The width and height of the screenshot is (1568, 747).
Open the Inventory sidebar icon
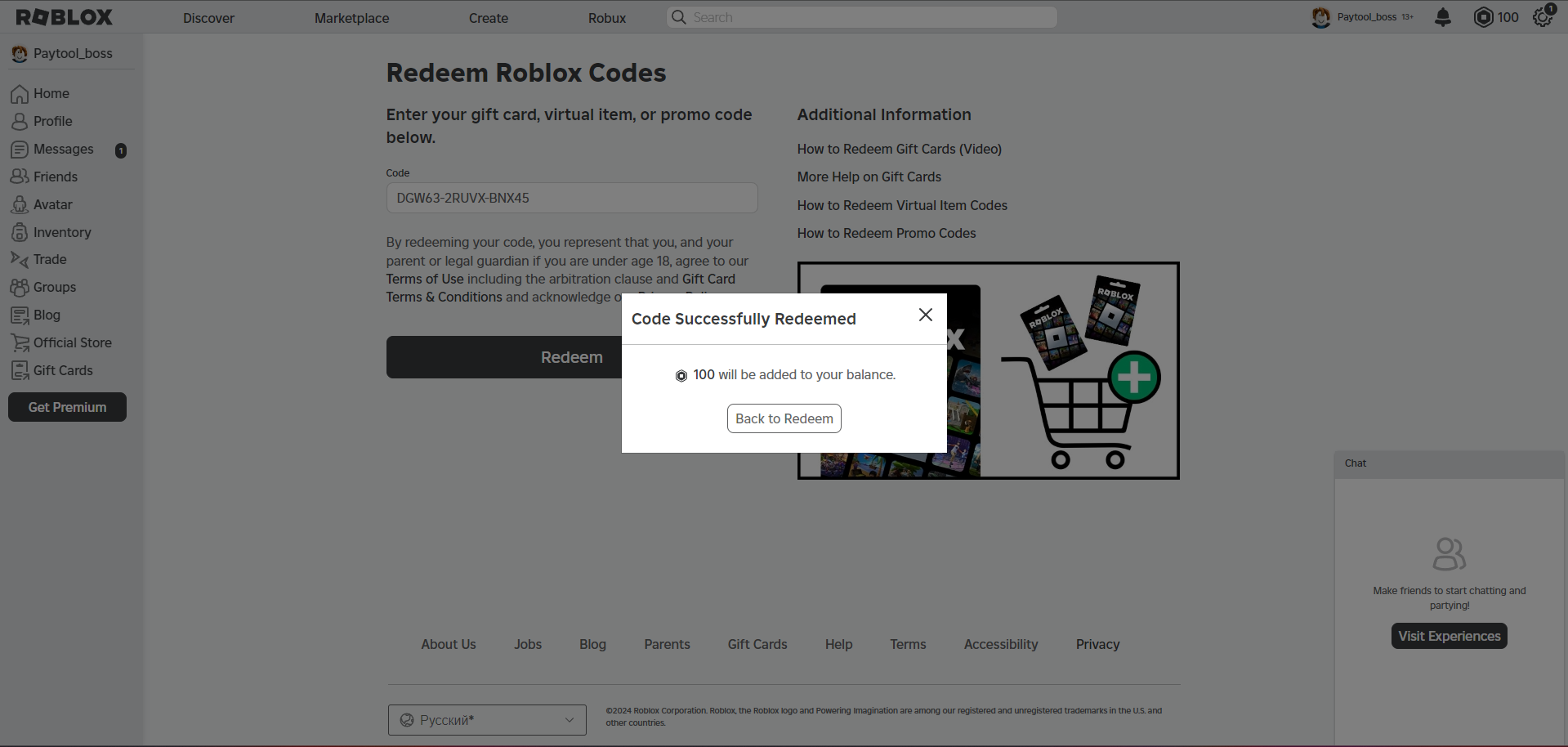coord(20,232)
